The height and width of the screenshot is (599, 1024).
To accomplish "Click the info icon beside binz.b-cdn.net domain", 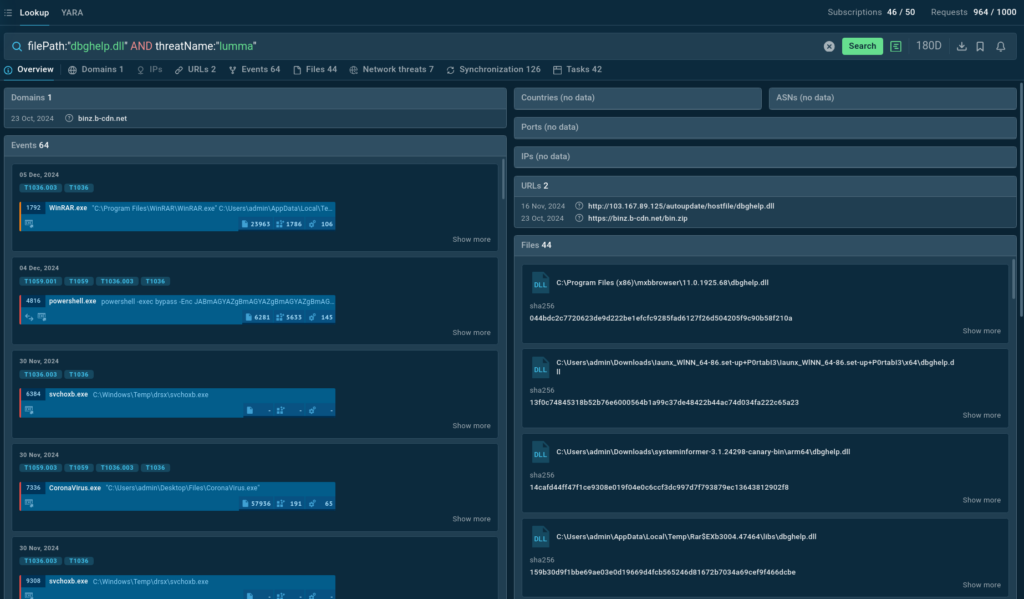I will point(69,118).
